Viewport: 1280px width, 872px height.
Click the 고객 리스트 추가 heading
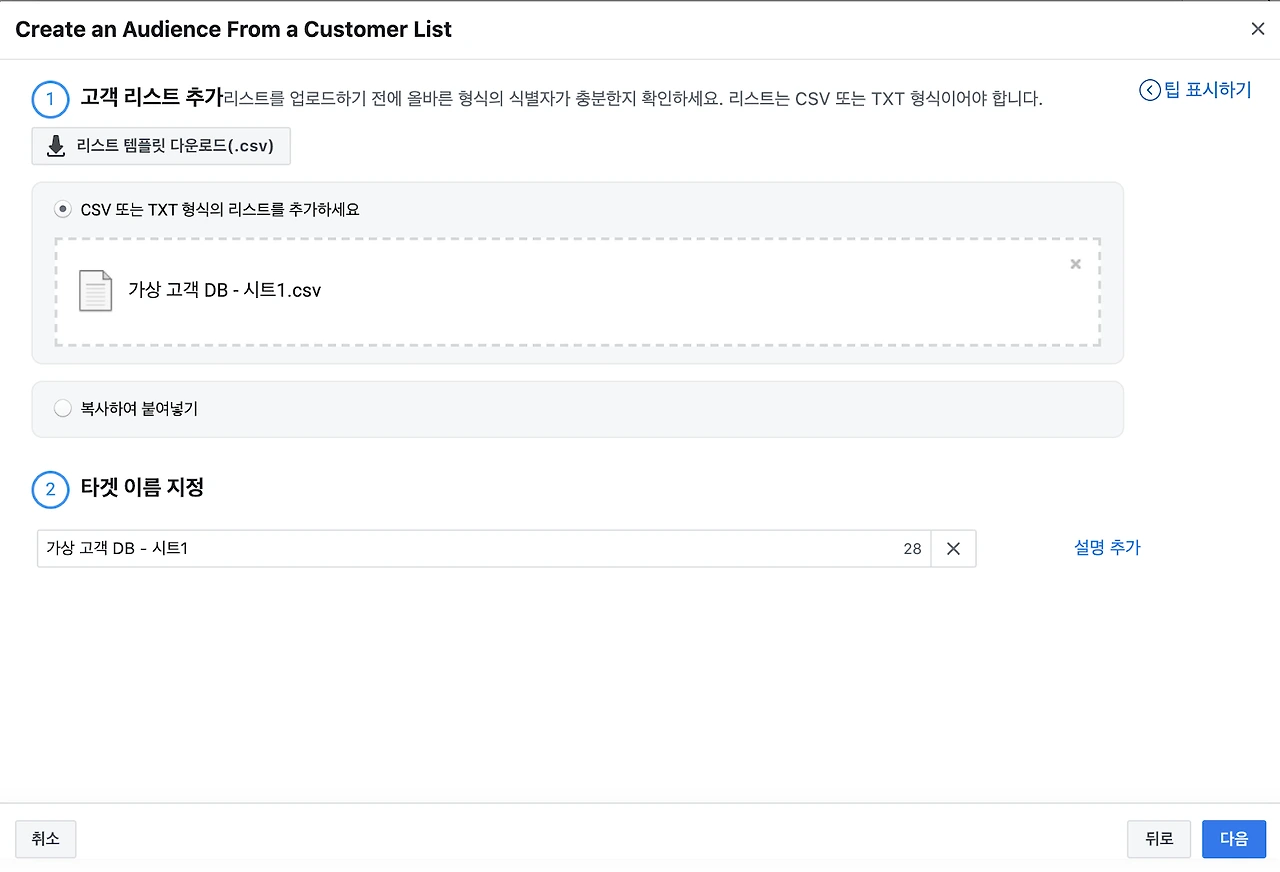point(152,98)
